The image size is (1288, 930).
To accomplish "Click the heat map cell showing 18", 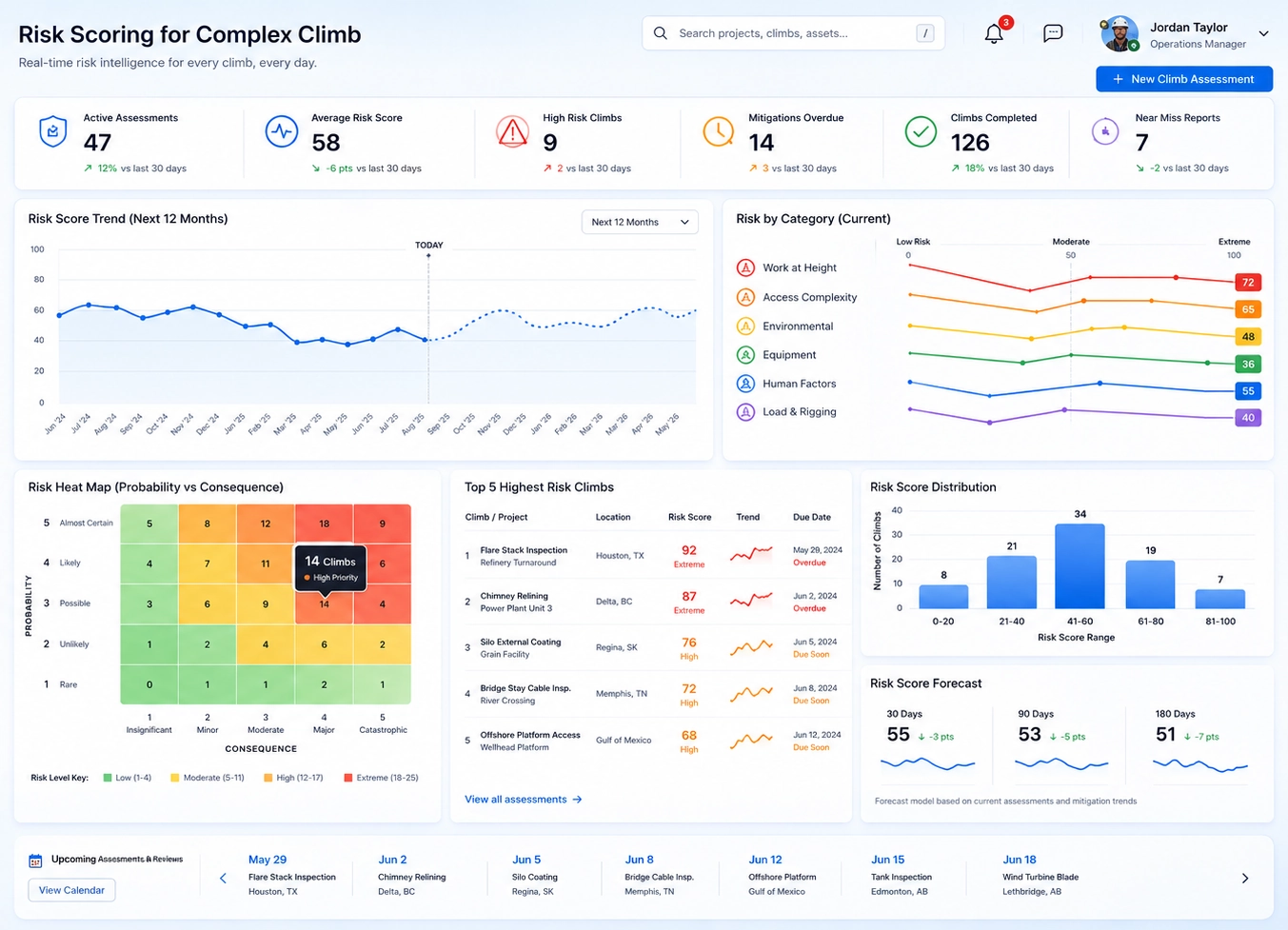I will point(324,524).
